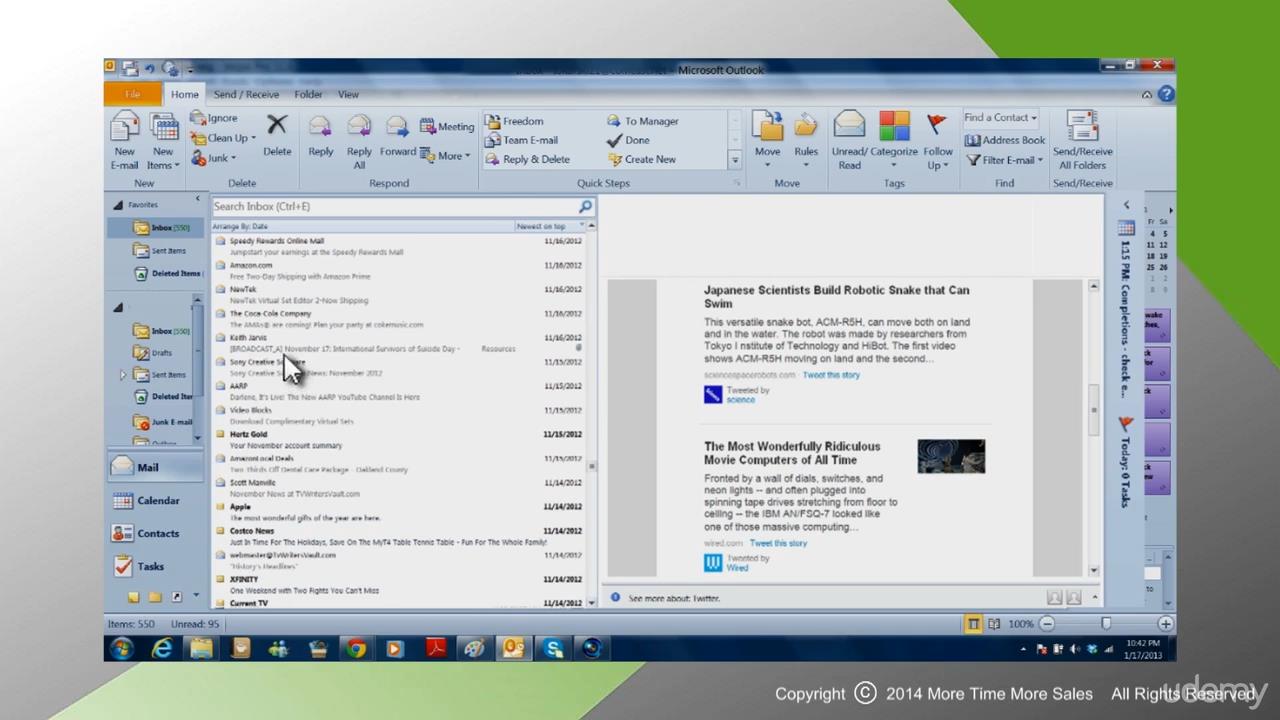
Task: Expand the To-Do Bar arrow
Action: coord(1126,206)
